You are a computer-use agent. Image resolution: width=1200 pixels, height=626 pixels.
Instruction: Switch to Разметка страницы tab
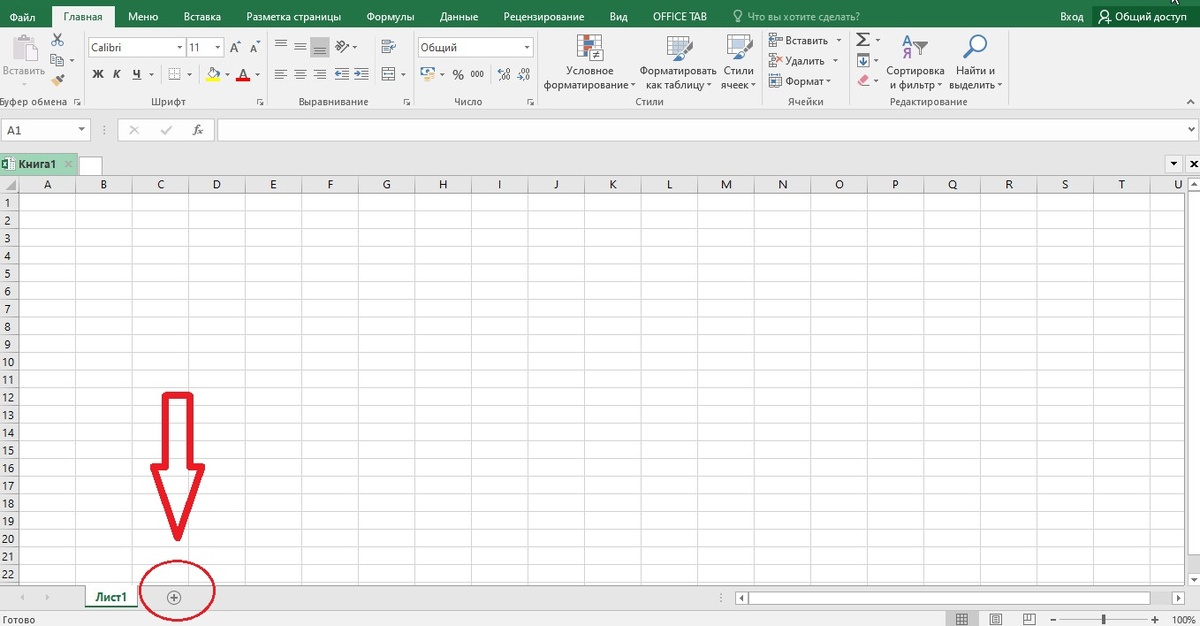pyautogui.click(x=293, y=17)
